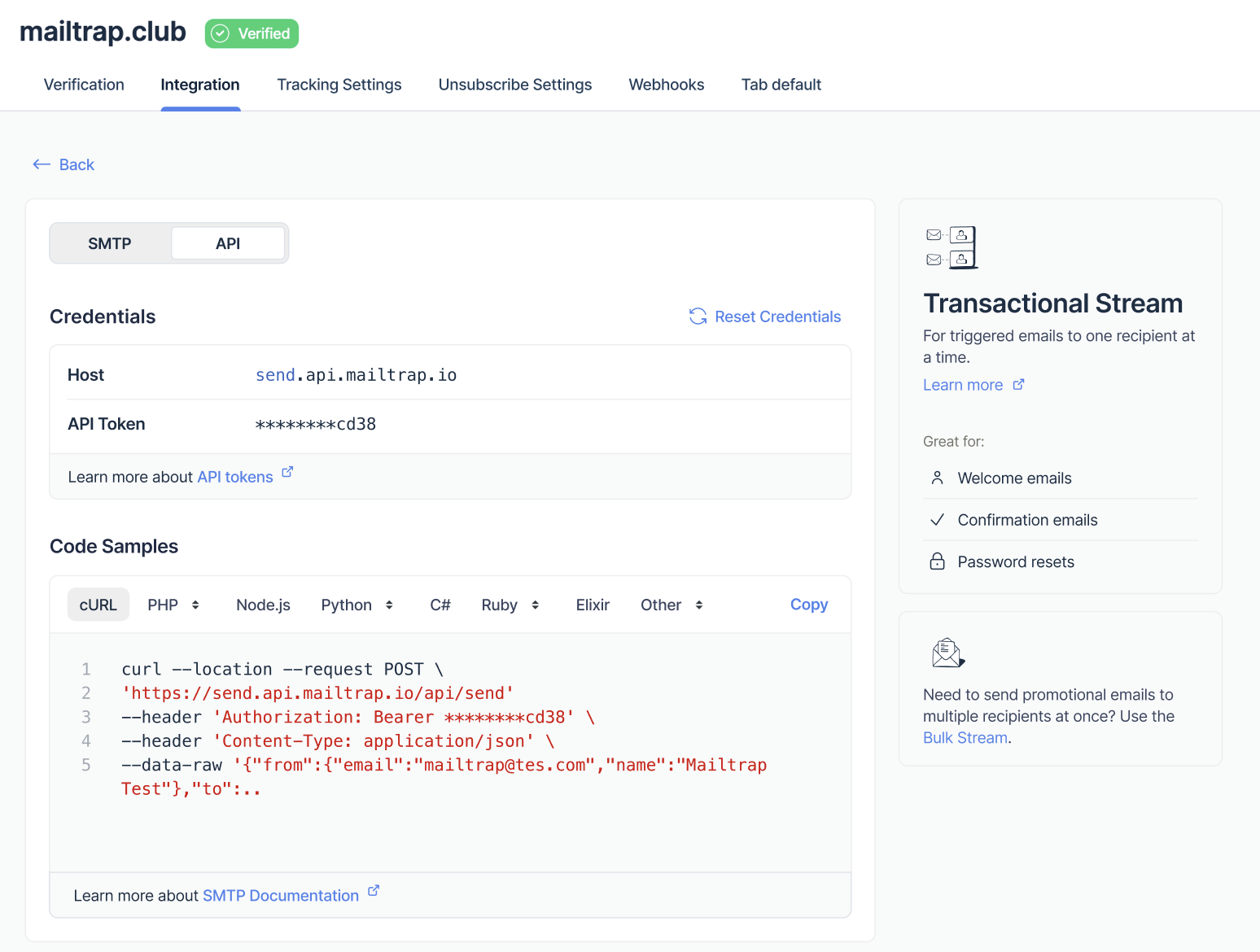
Task: Open the PHP version dropdown
Action: 173,604
